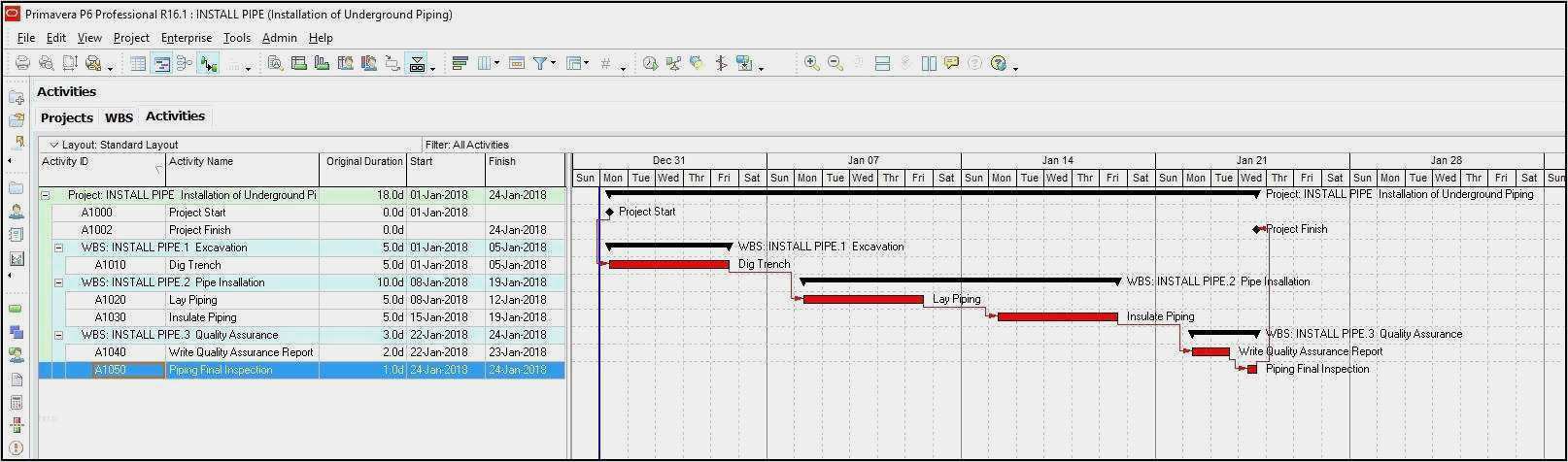Select activity A1020 Lay Piping row

click(x=302, y=300)
